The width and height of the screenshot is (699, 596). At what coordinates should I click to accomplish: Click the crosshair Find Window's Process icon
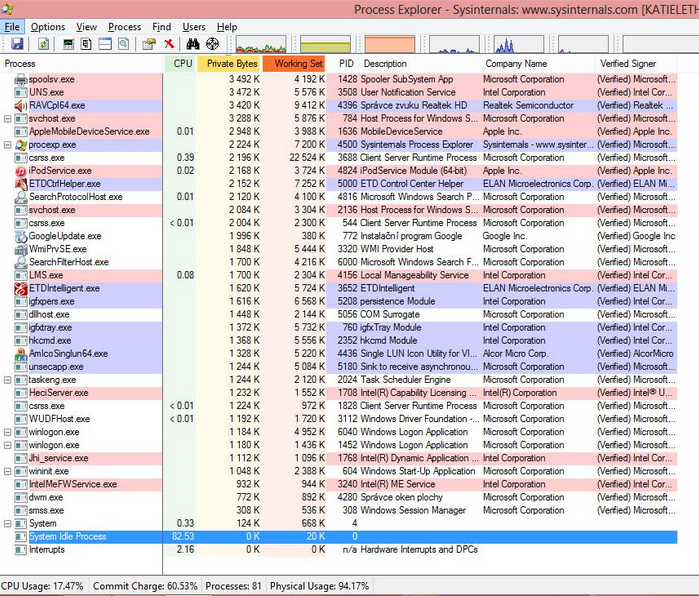tap(213, 44)
